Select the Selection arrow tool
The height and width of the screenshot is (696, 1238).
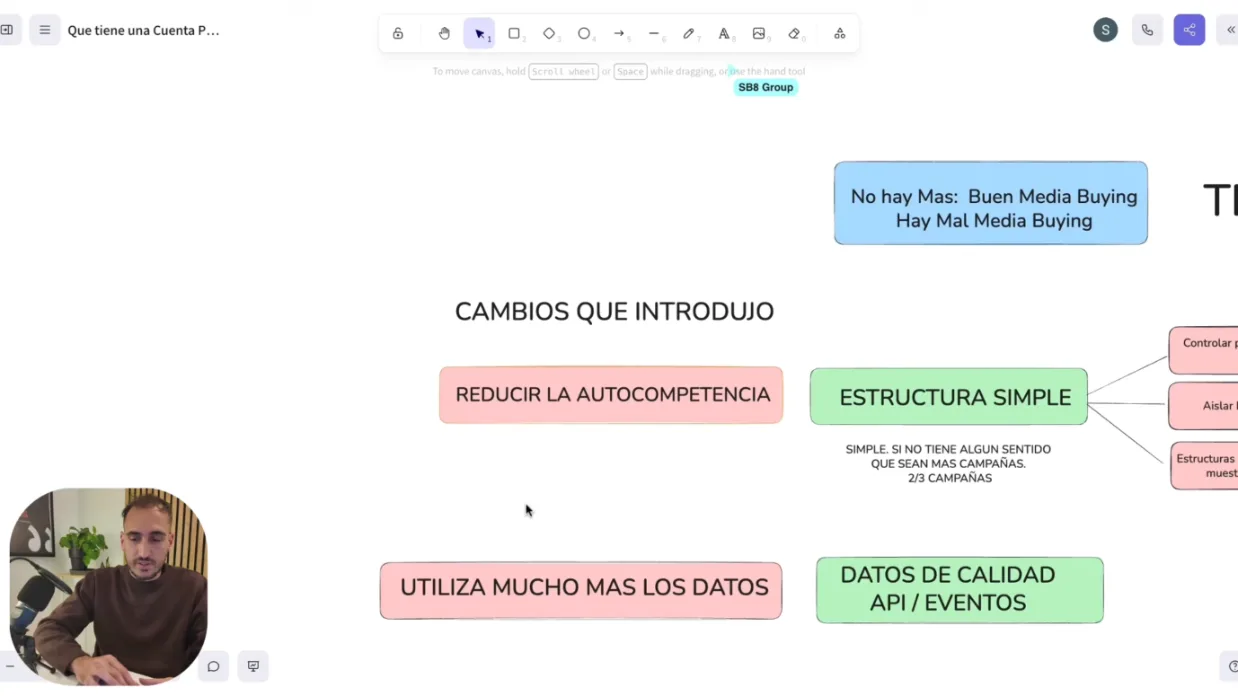click(x=479, y=33)
